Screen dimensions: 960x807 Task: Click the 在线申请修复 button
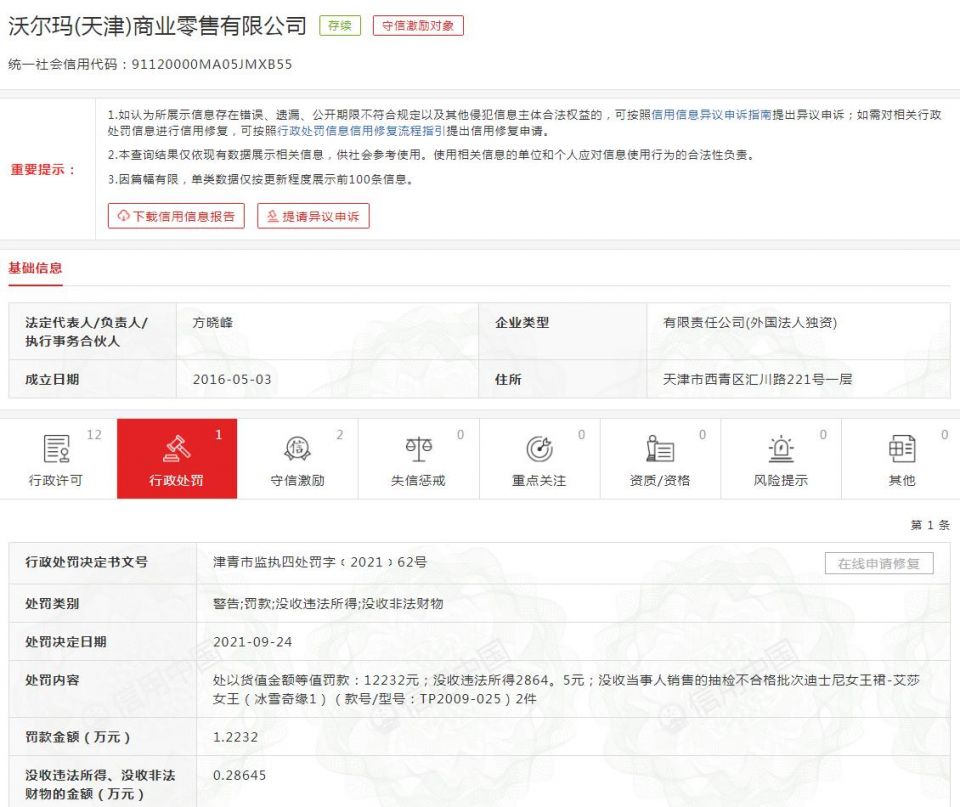pyautogui.click(x=879, y=564)
